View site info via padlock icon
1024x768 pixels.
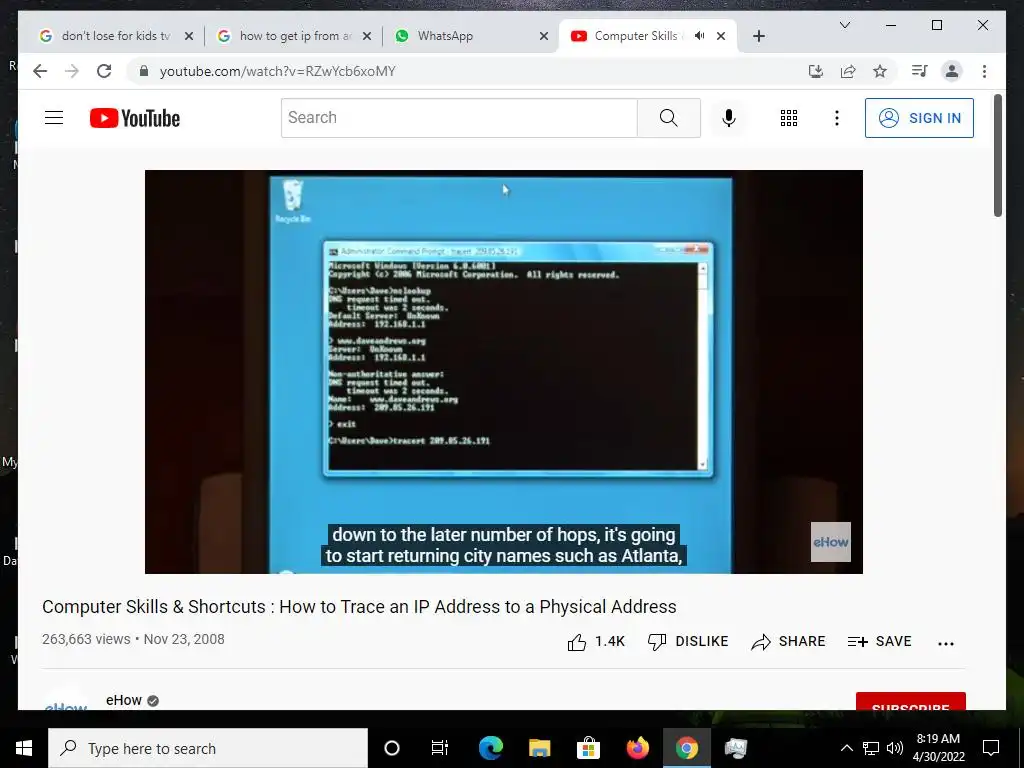pyautogui.click(x=144, y=71)
